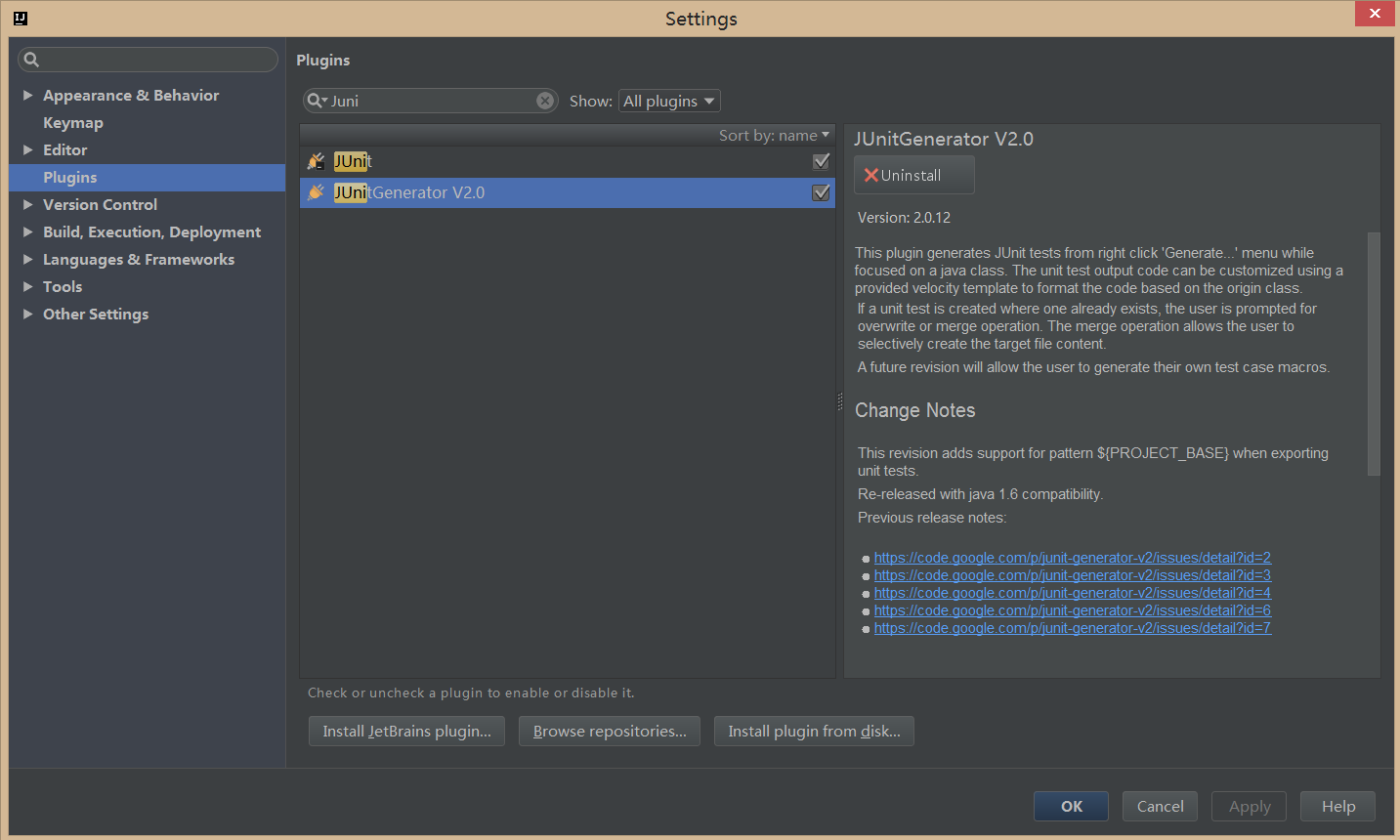
Task: Open the Editor settings page
Action: point(64,149)
